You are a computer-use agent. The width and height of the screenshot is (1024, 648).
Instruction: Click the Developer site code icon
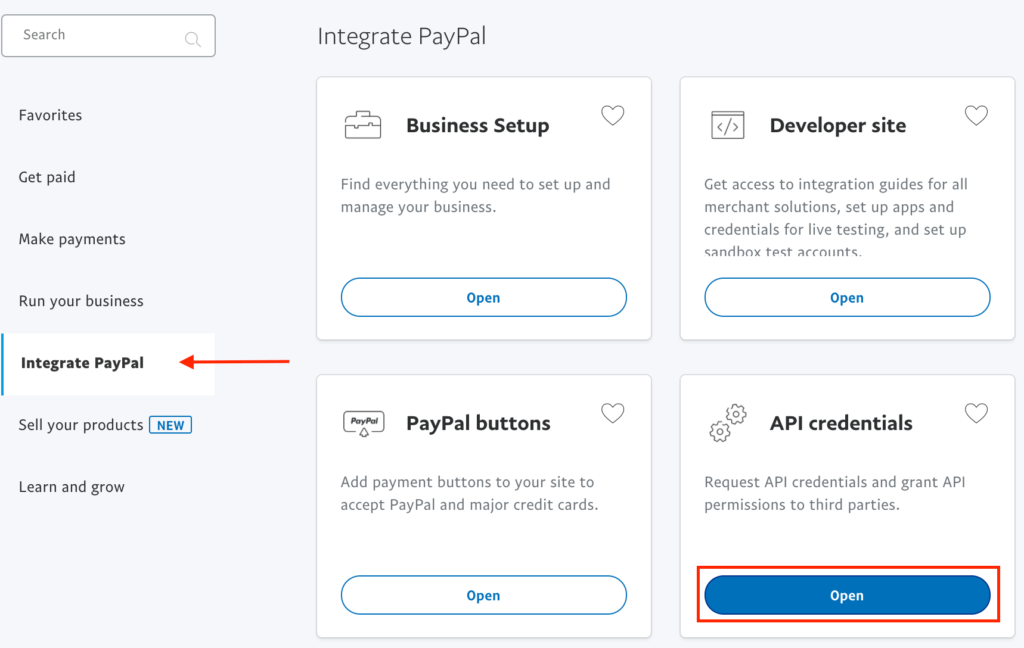tap(728, 125)
